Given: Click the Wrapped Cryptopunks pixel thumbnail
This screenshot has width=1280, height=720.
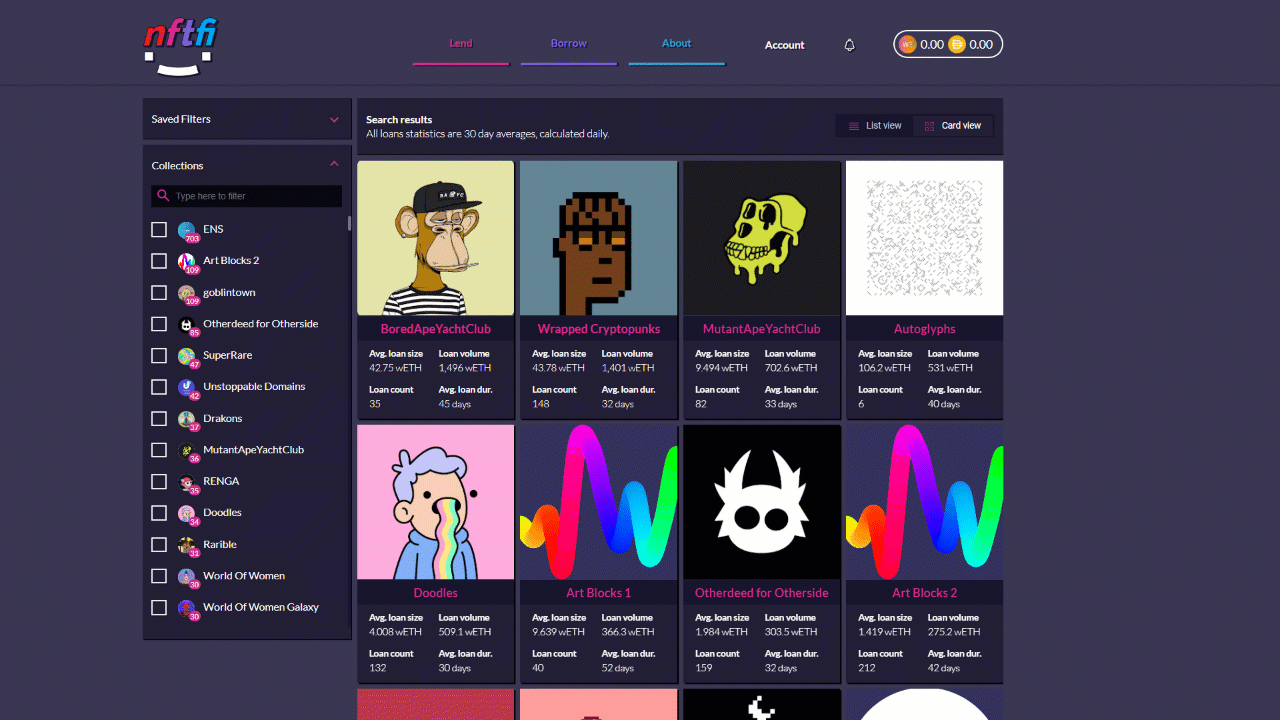Looking at the screenshot, I should click(x=599, y=238).
